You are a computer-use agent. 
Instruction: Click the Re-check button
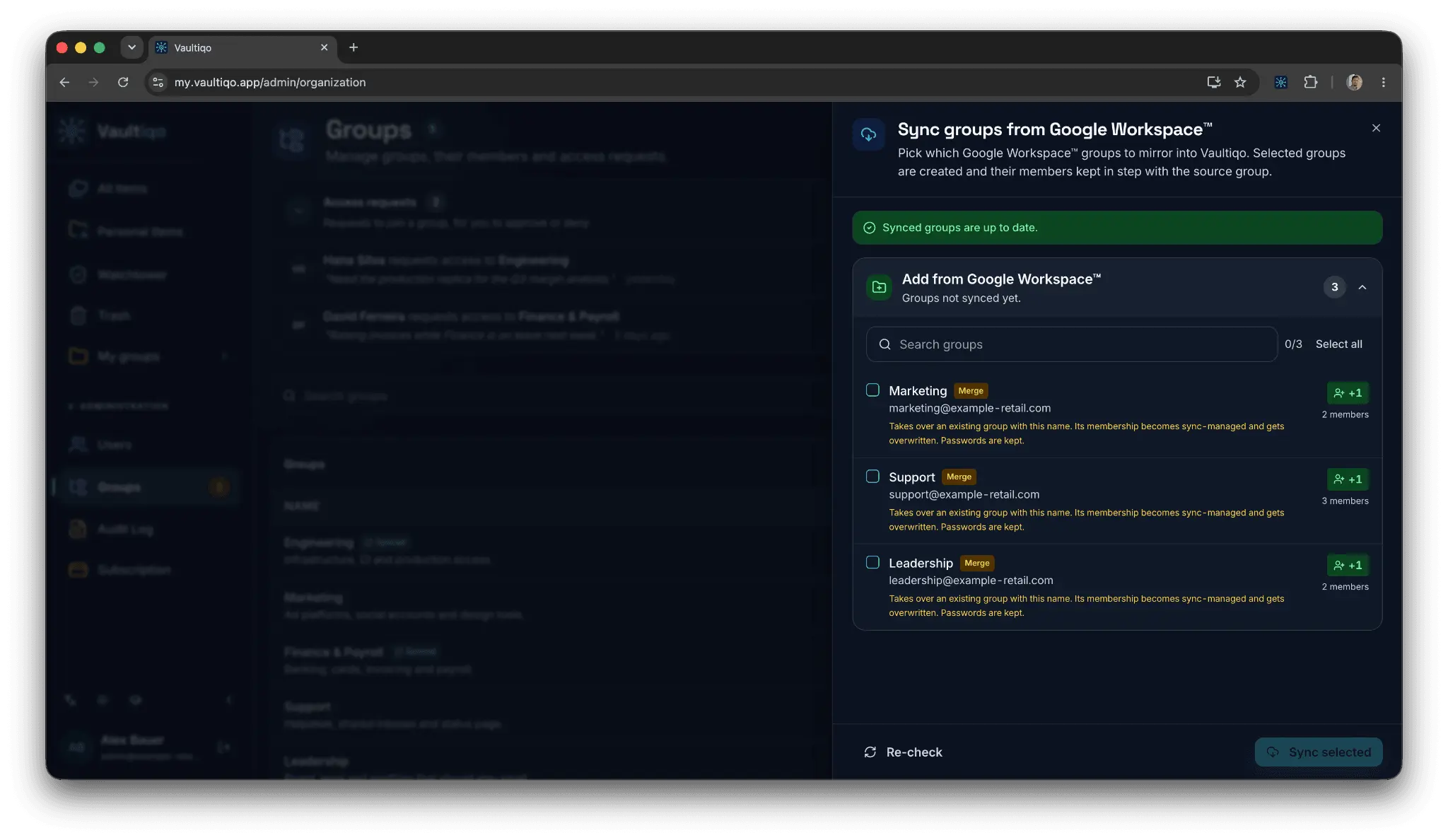tap(903, 752)
